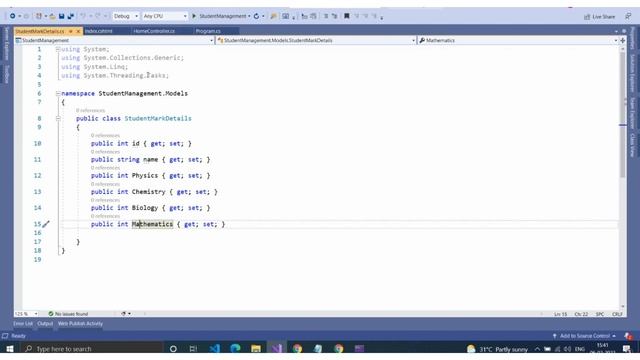Close the StudentMarkDetails.cs tab

(x=78, y=31)
